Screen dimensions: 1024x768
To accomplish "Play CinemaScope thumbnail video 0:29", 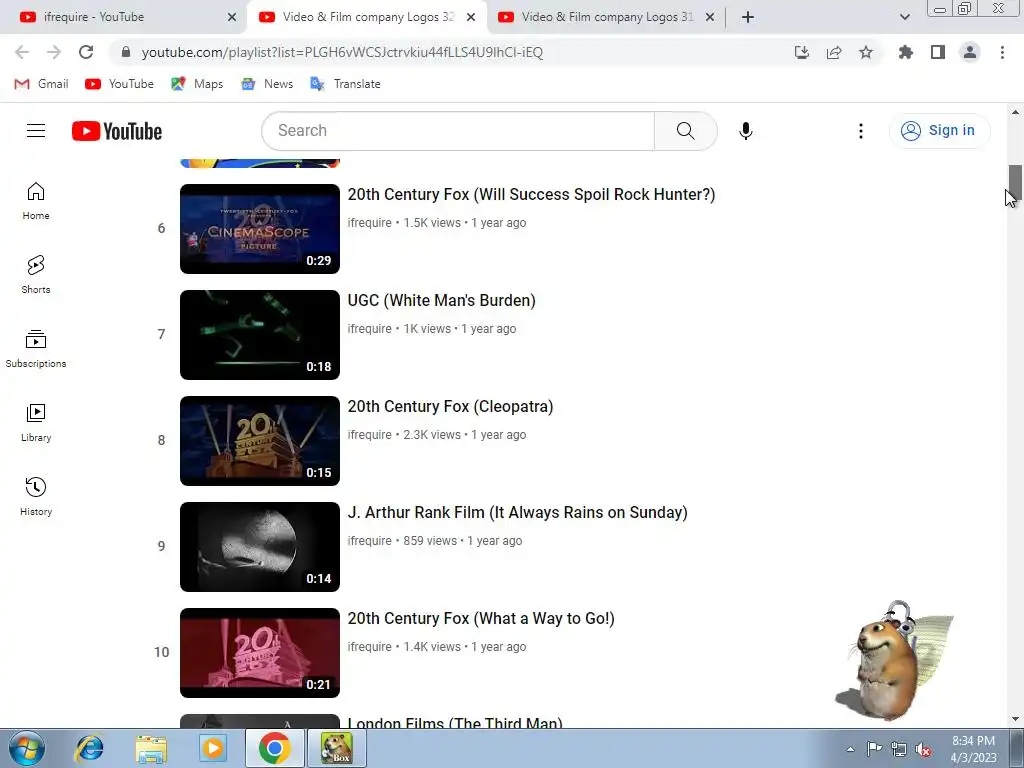I will coord(260,229).
